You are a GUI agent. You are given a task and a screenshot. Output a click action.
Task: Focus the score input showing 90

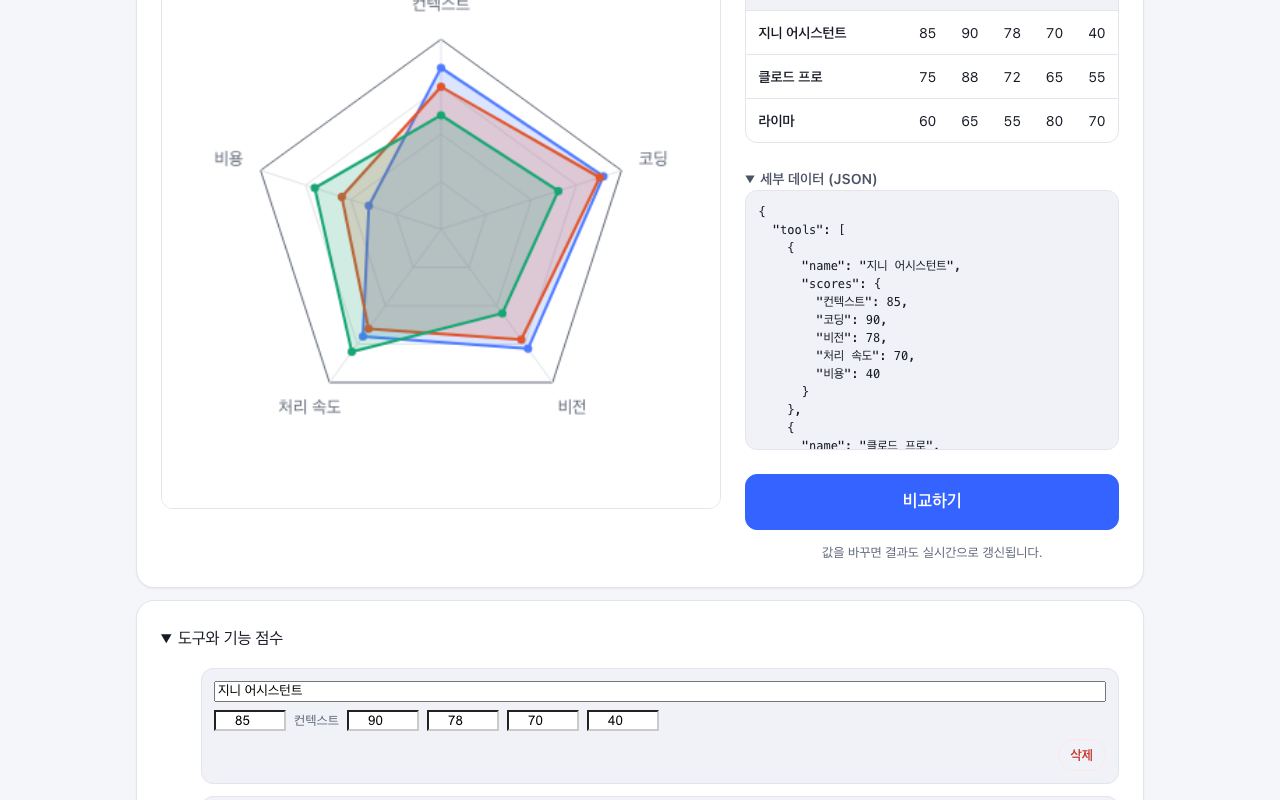[x=383, y=720]
